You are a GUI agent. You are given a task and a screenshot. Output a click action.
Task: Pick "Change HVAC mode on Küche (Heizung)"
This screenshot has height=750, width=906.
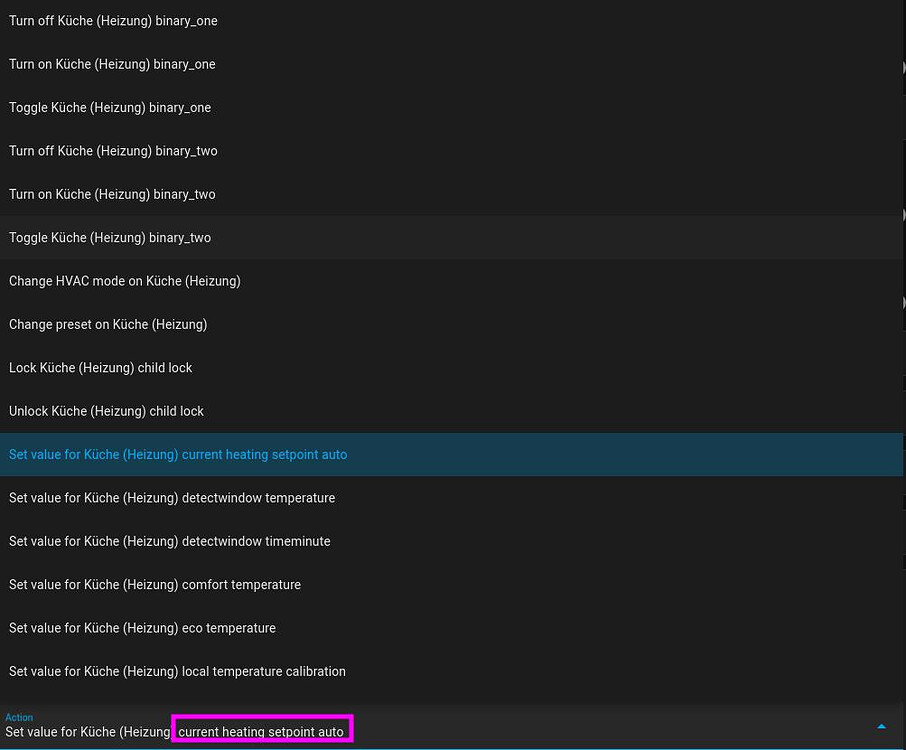(x=124, y=281)
